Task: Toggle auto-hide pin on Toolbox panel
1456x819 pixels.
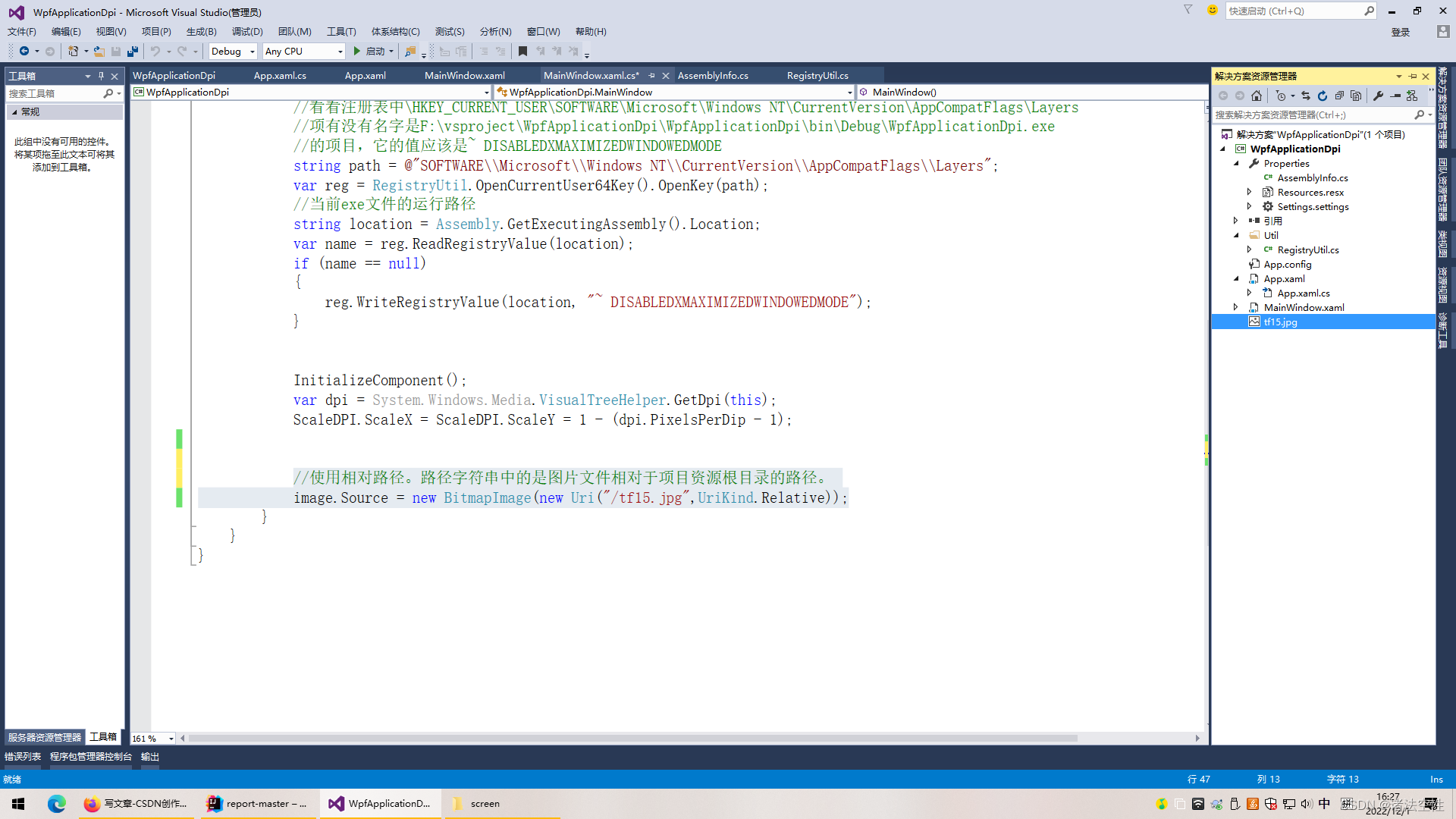Action: (102, 75)
